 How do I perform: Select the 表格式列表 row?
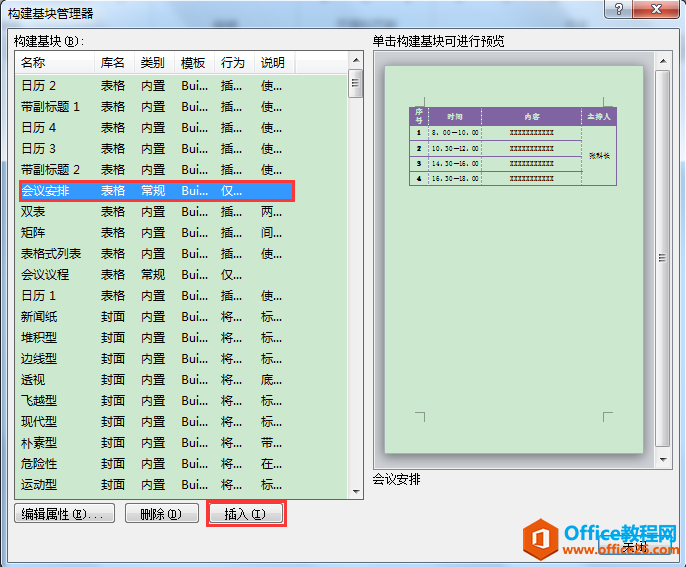pyautogui.click(x=158, y=254)
